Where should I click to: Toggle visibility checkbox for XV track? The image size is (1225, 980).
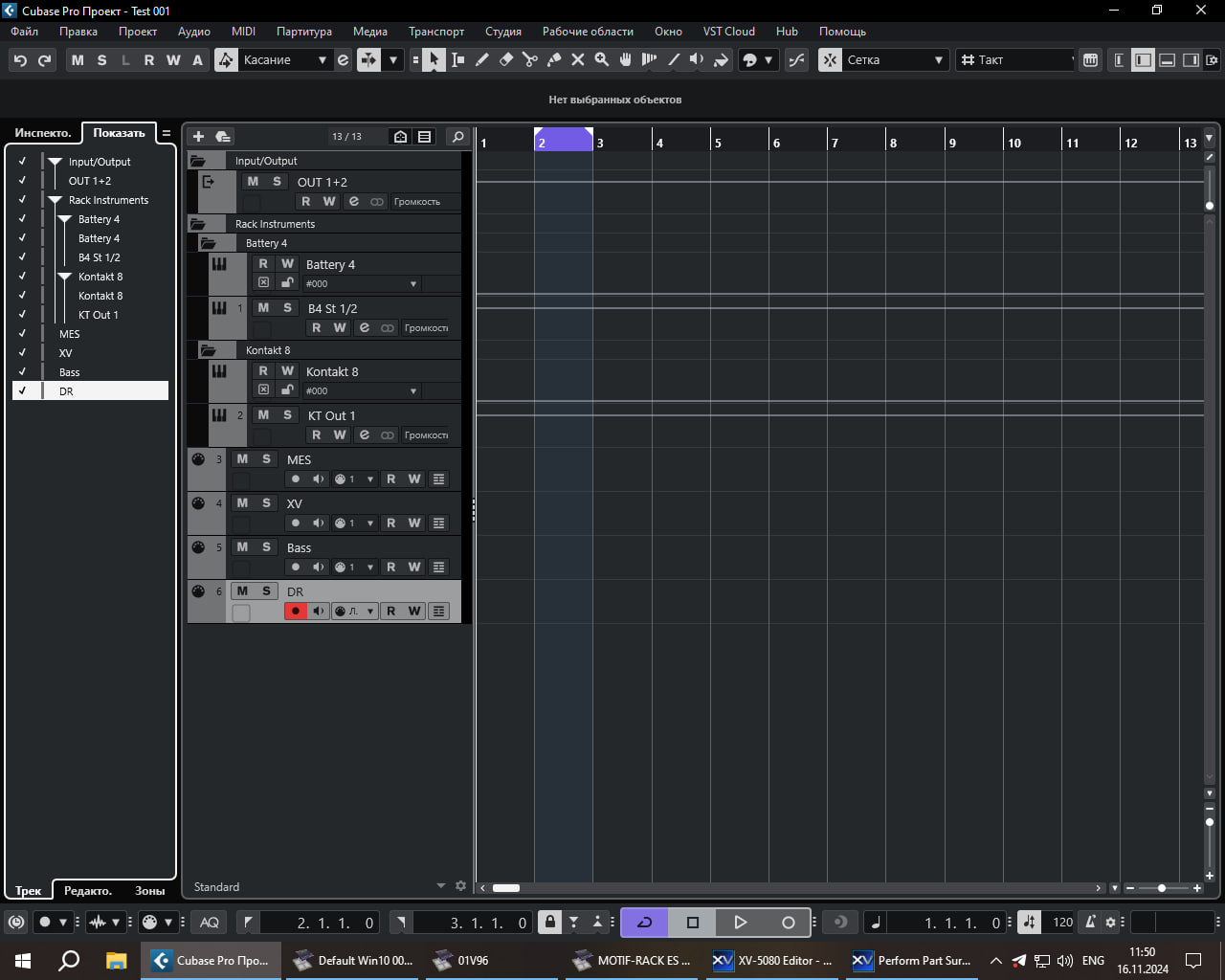tap(22, 353)
